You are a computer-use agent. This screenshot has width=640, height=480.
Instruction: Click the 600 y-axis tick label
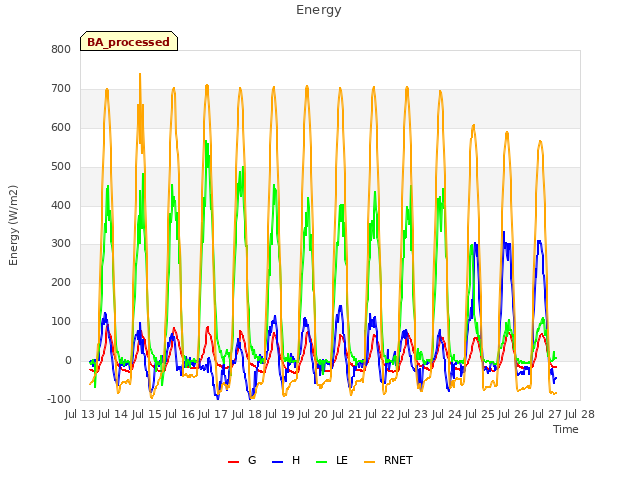click(61, 127)
